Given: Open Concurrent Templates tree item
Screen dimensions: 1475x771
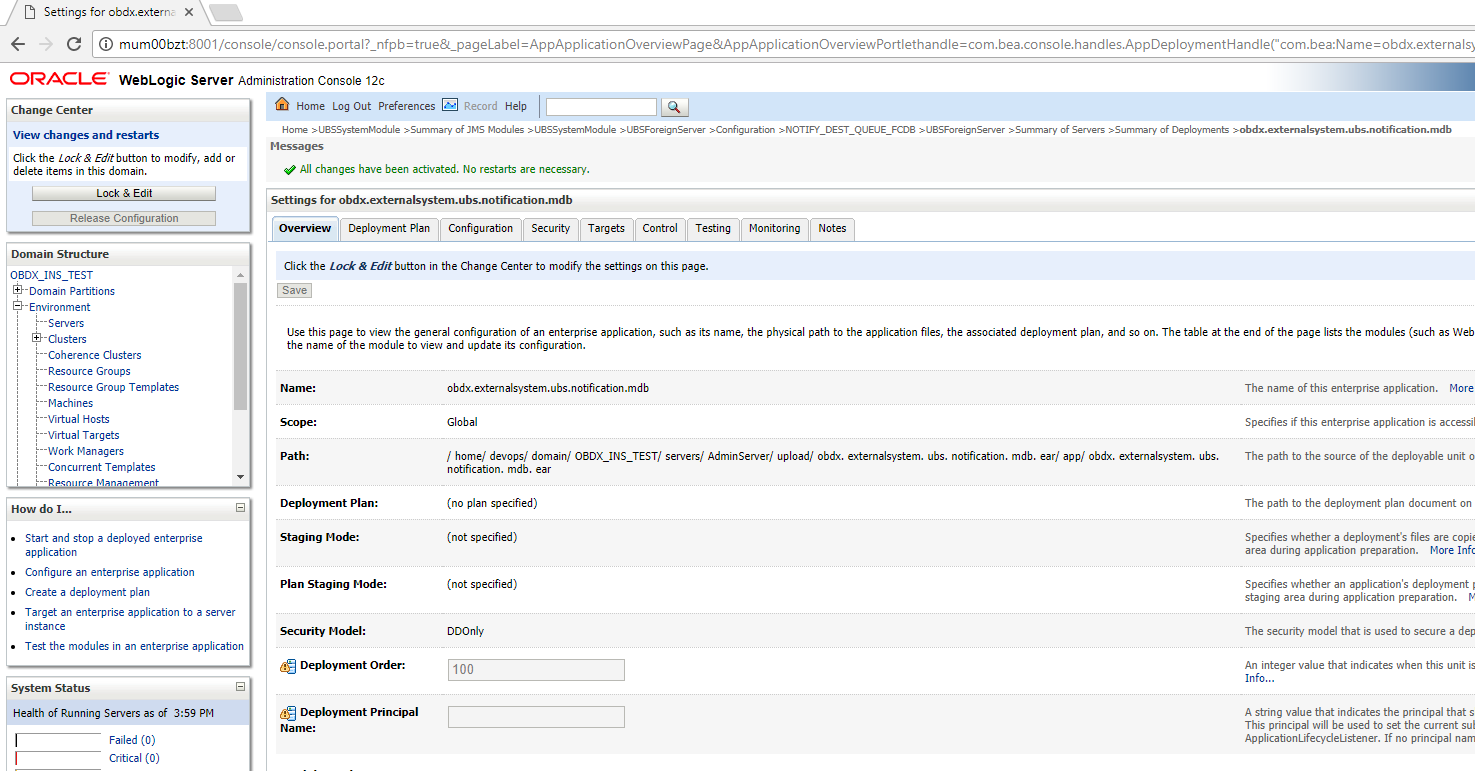Looking at the screenshot, I should [102, 467].
